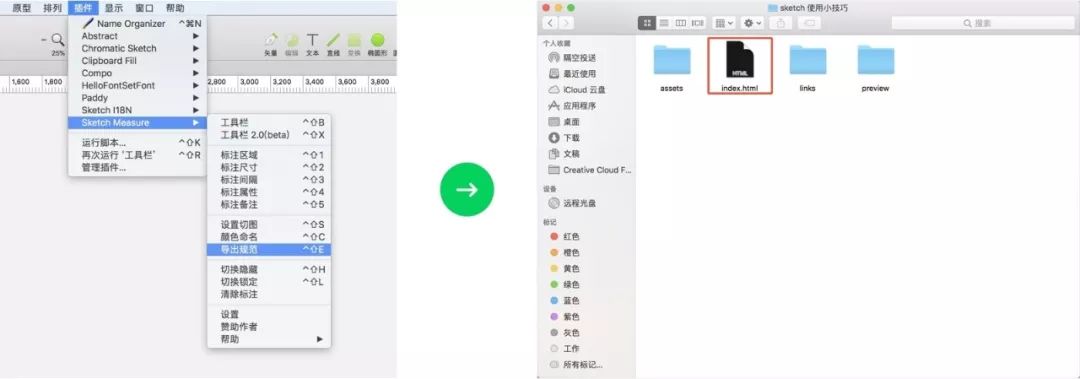This screenshot has width=1080, height=379.
Task: Choose 切换隐藏 menu entry
Action: [269, 269]
